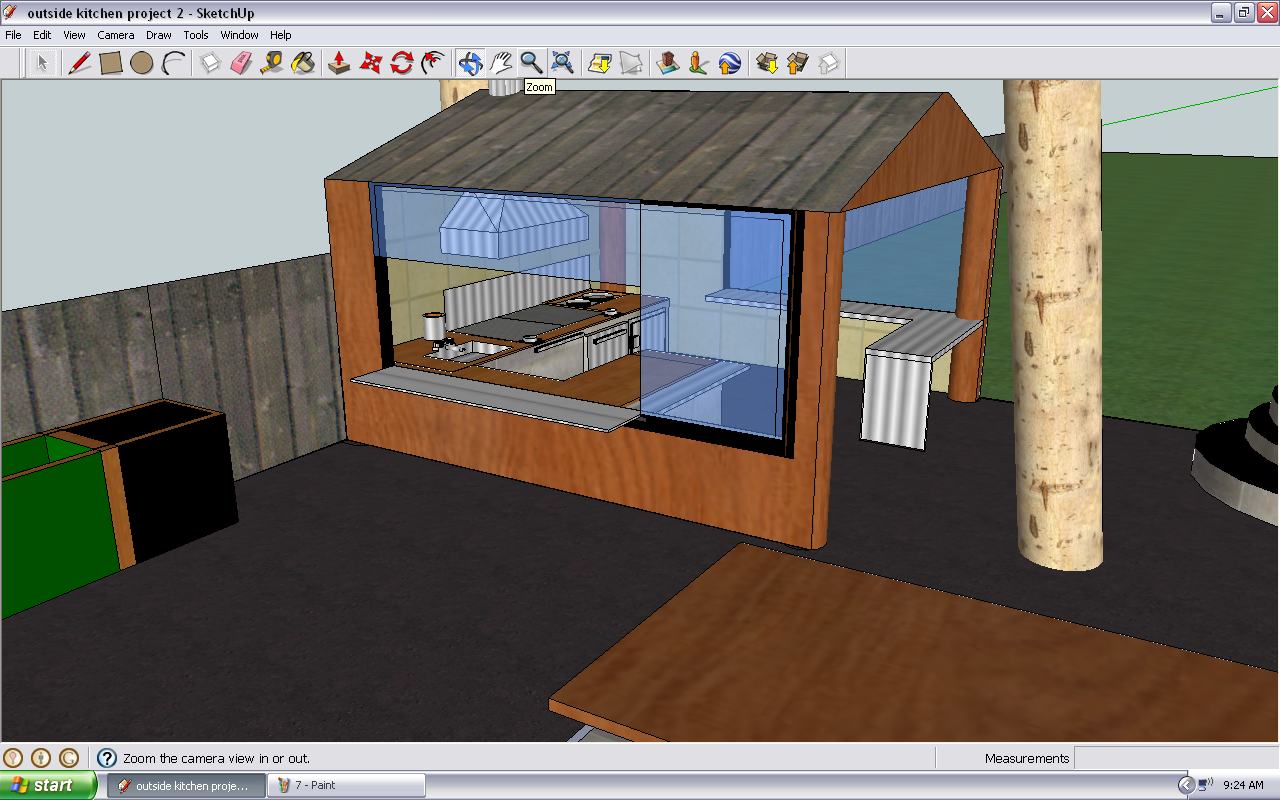Click the second circular status bar icon
This screenshot has width=1280, height=800.
(41, 758)
